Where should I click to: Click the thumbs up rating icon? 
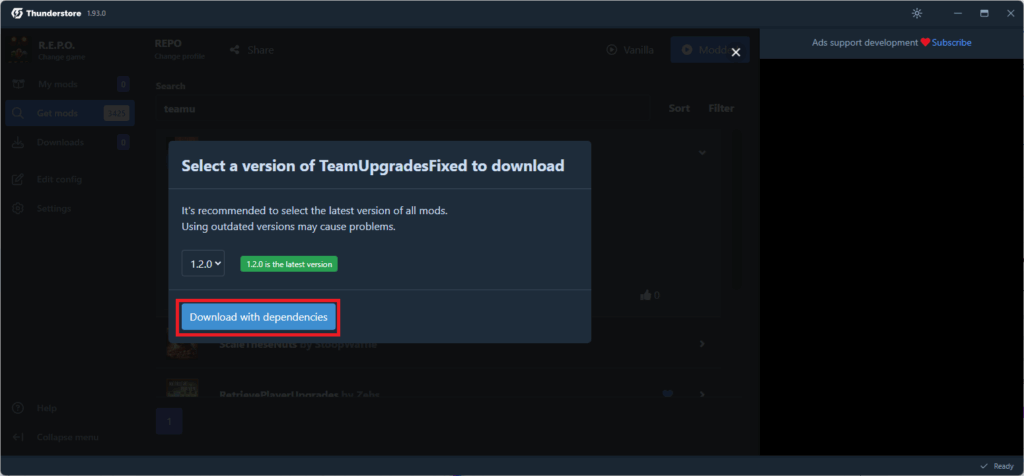tap(646, 295)
